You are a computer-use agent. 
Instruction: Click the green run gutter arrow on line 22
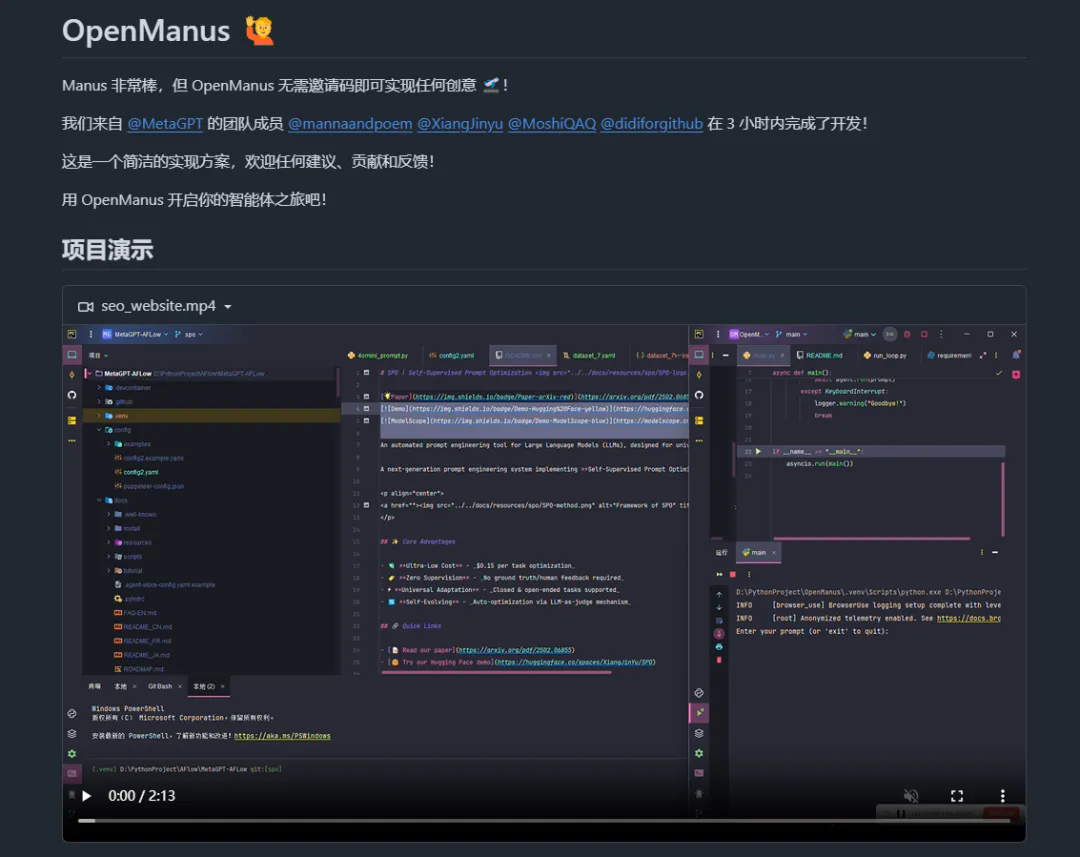pos(759,452)
